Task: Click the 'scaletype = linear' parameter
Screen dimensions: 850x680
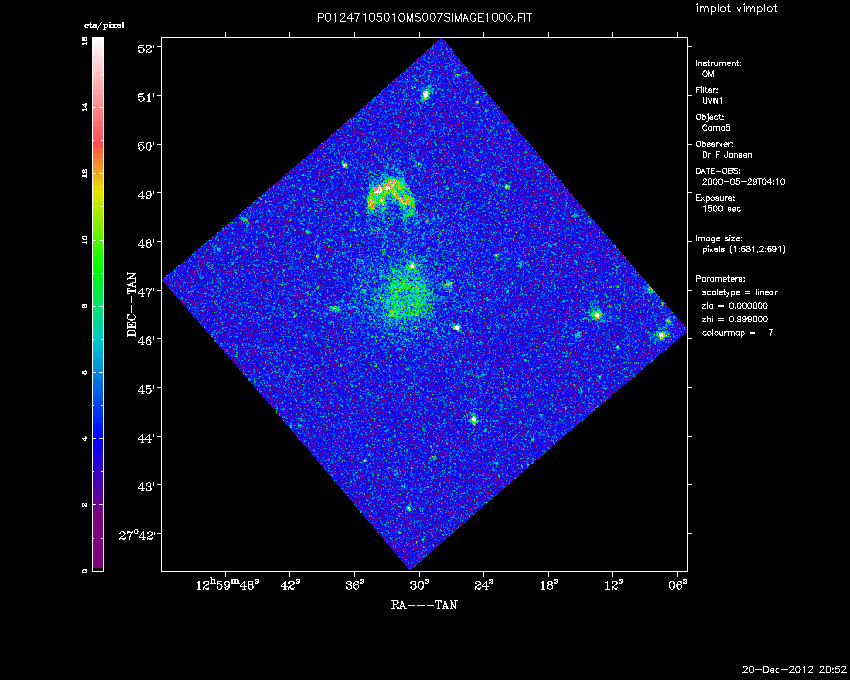Action: pos(739,292)
